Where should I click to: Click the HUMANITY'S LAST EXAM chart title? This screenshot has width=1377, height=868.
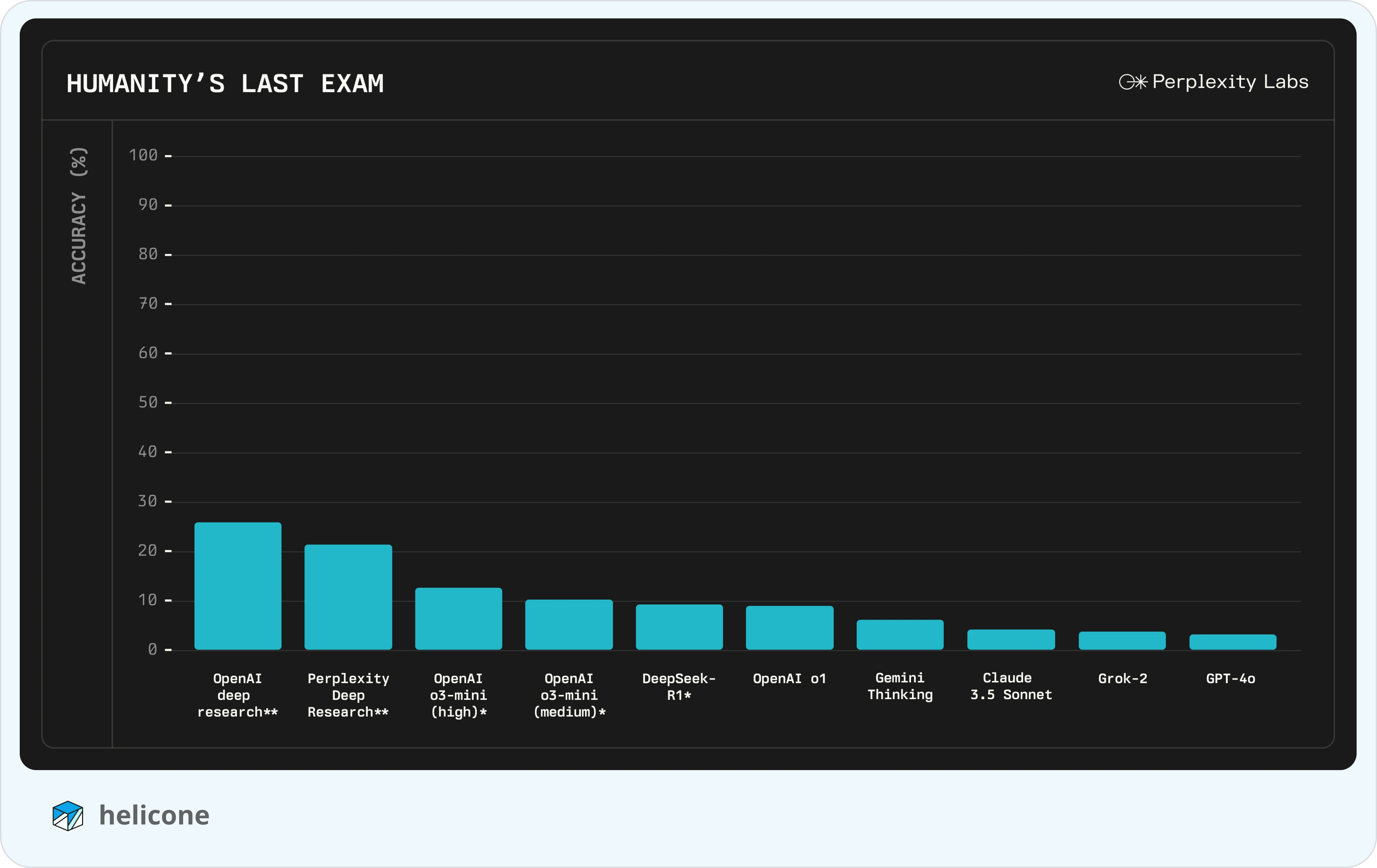[x=225, y=83]
